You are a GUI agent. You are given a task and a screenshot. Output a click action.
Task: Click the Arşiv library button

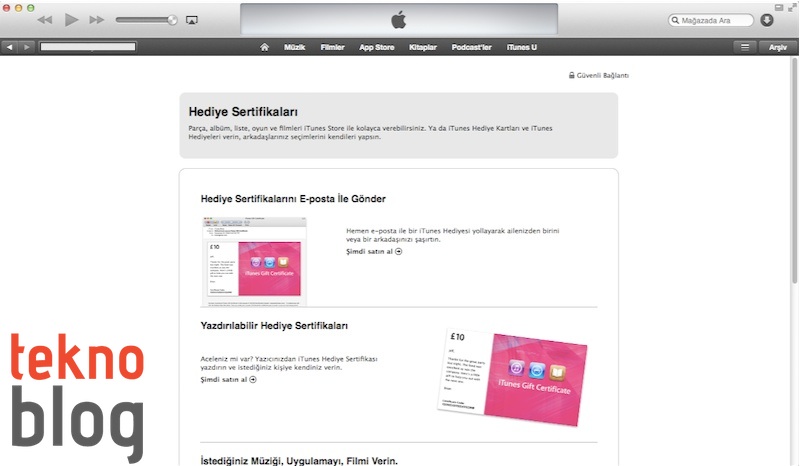[x=778, y=47]
